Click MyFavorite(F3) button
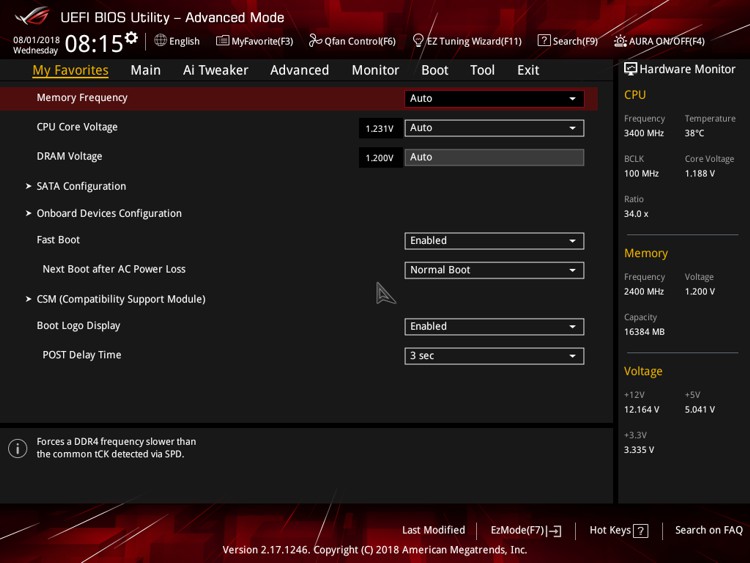Image resolution: width=750 pixels, height=563 pixels. point(254,41)
